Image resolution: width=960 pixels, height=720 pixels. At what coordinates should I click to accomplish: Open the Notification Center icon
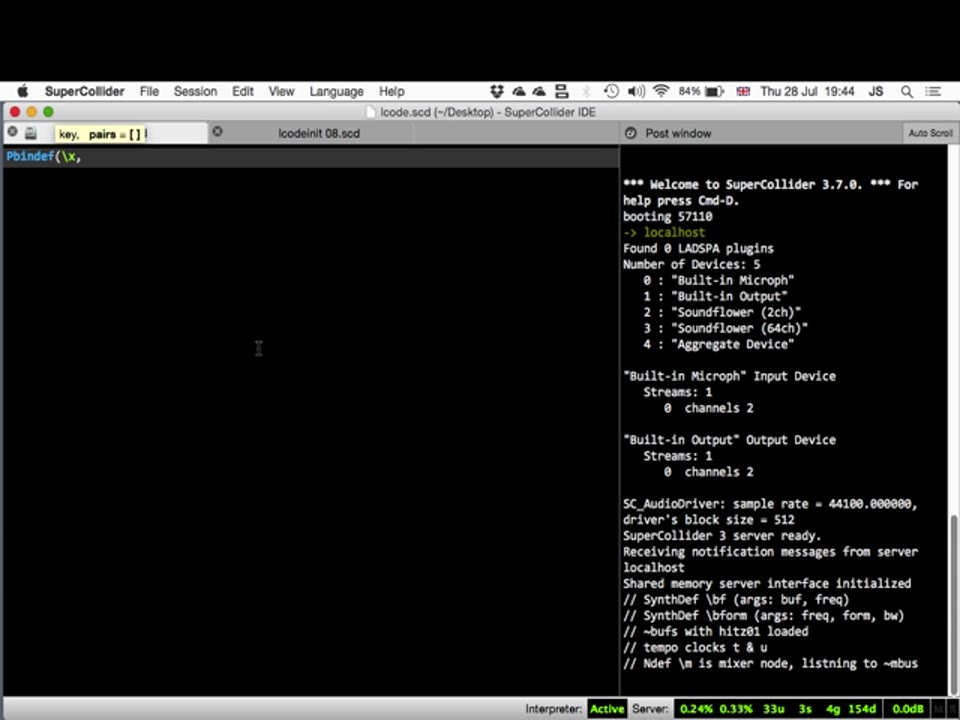[x=932, y=92]
